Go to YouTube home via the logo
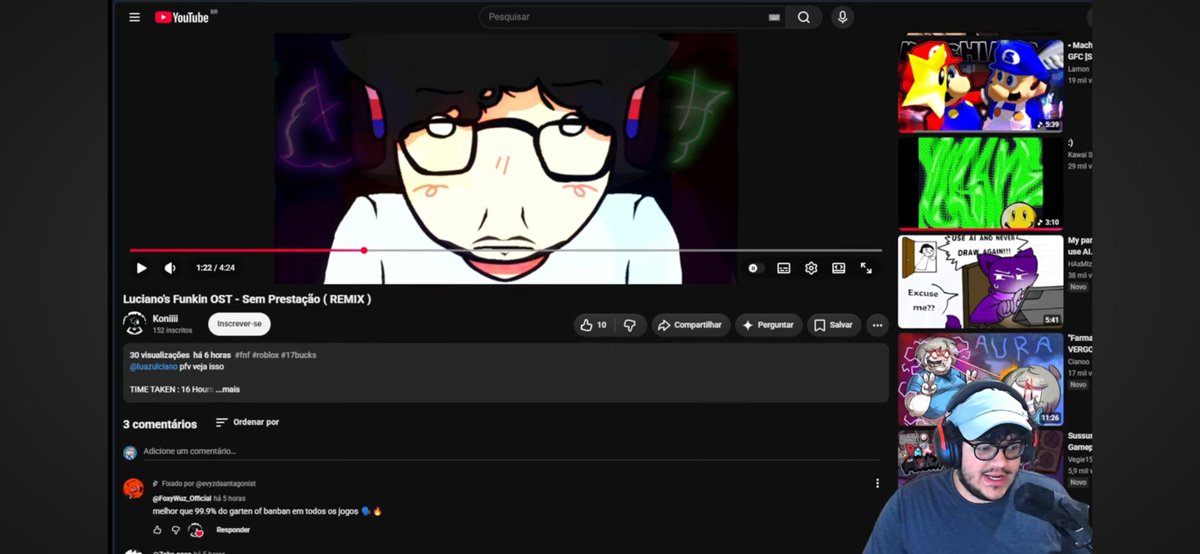This screenshot has width=1200, height=554. point(181,17)
